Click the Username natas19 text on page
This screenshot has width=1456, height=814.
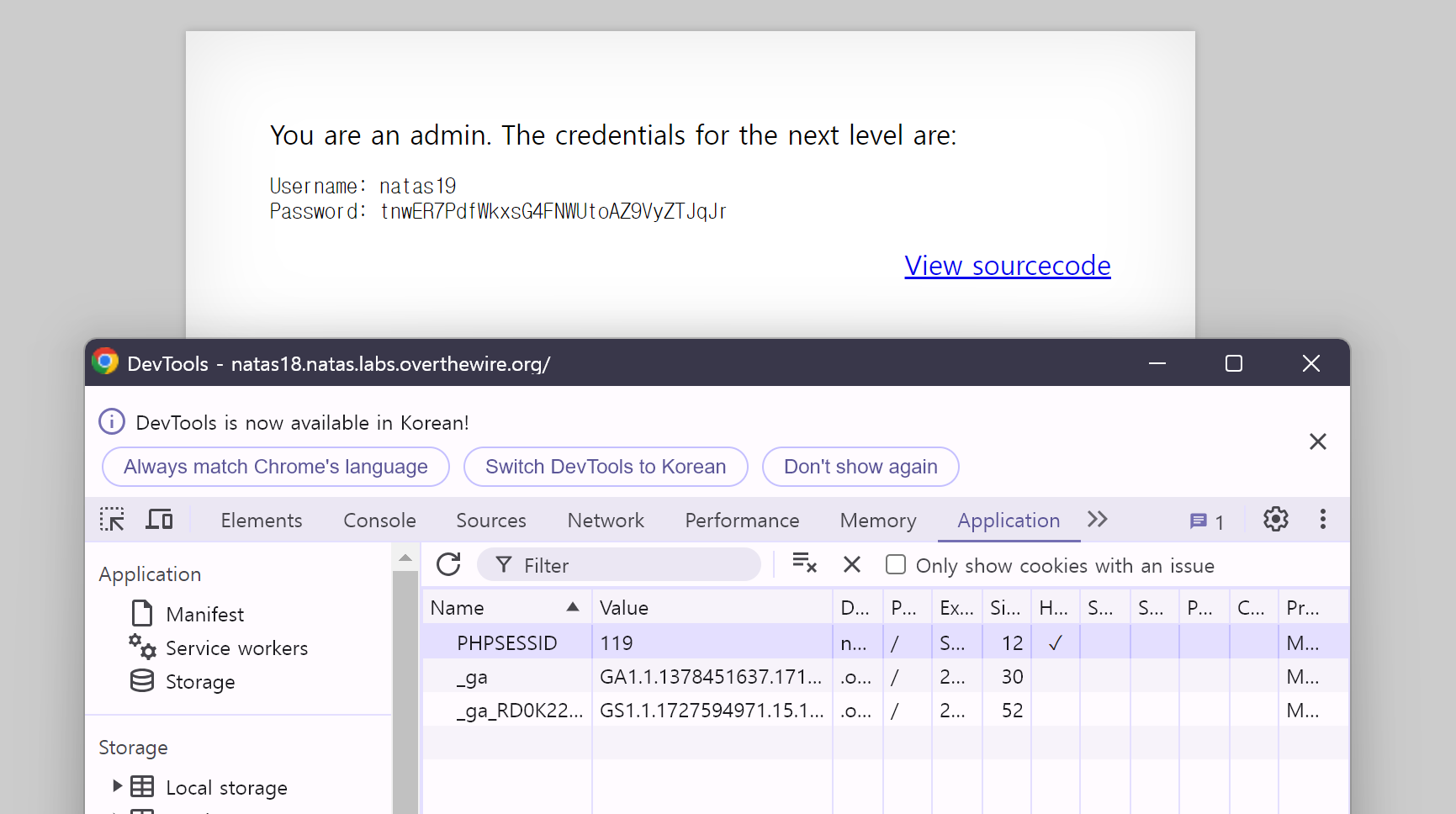(363, 186)
